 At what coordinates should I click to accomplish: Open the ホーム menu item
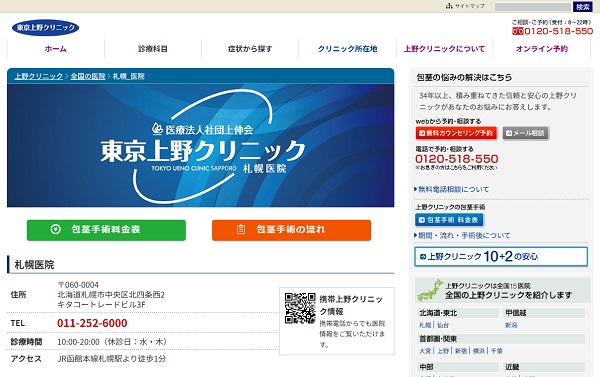(55, 49)
